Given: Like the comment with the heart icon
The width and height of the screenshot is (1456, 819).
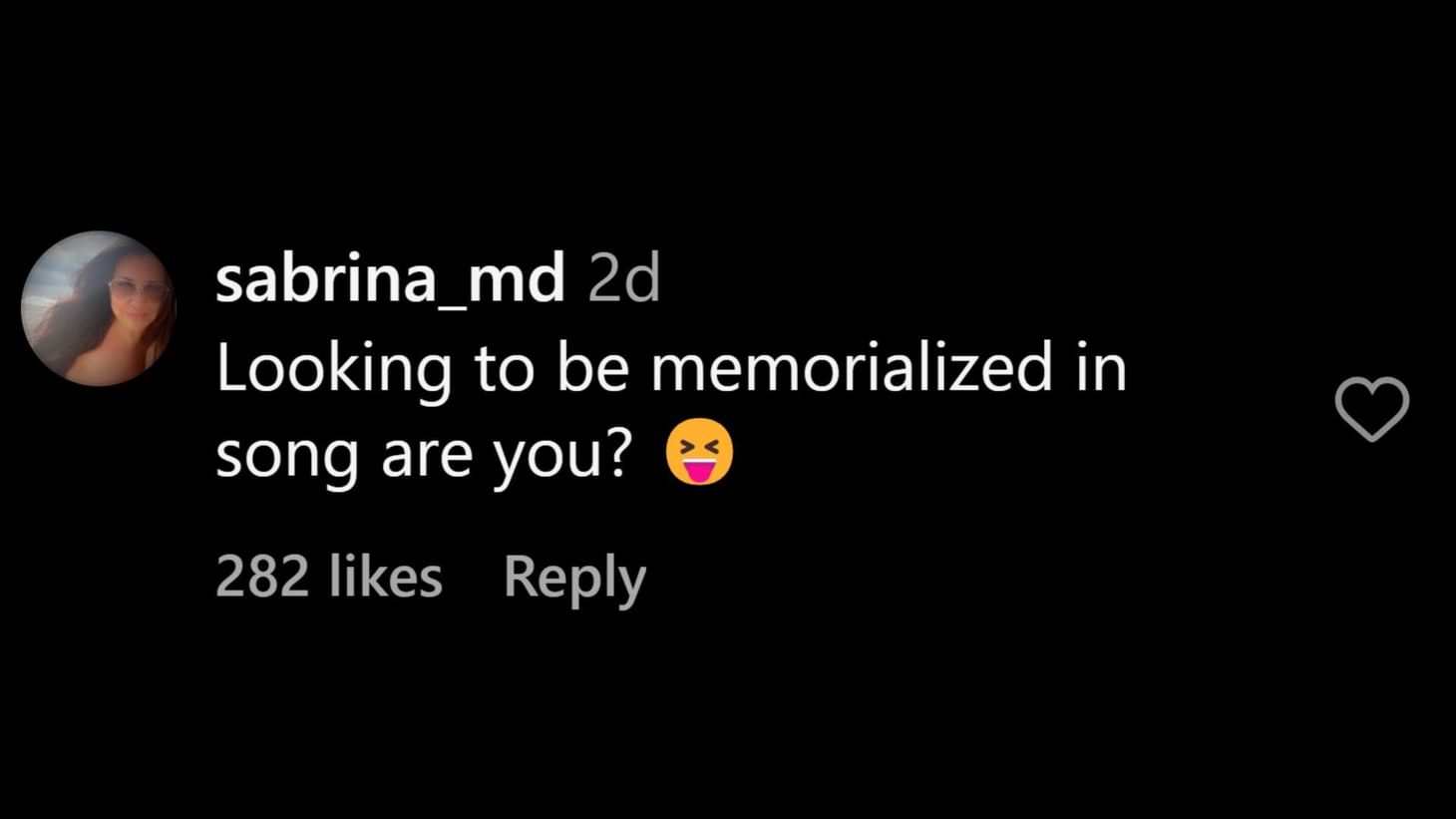Looking at the screenshot, I should [1371, 408].
